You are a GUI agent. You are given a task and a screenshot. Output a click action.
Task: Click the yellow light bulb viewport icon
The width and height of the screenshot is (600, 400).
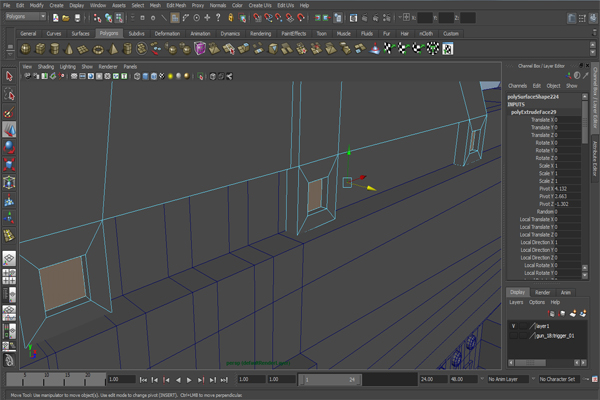[170, 76]
